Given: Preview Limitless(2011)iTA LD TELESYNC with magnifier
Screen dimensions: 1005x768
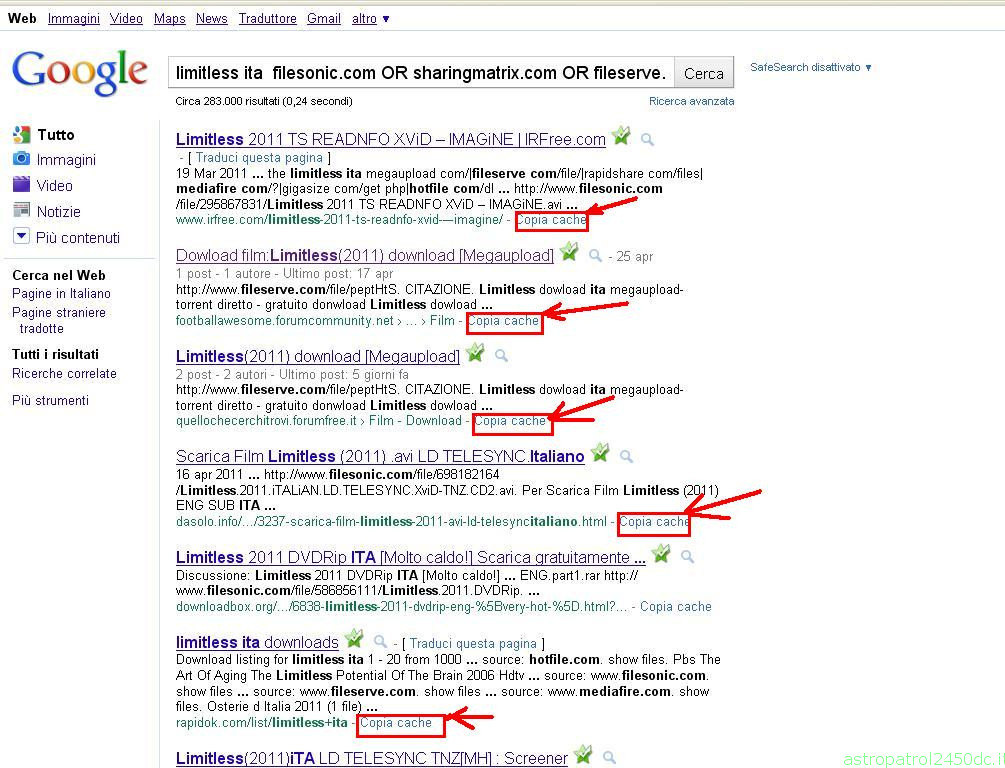Looking at the screenshot, I should (x=610, y=758).
